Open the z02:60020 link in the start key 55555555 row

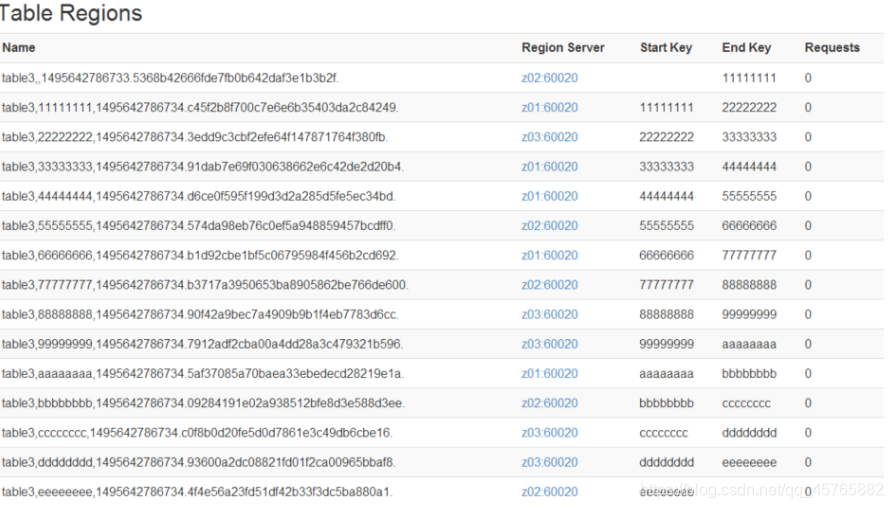point(550,226)
